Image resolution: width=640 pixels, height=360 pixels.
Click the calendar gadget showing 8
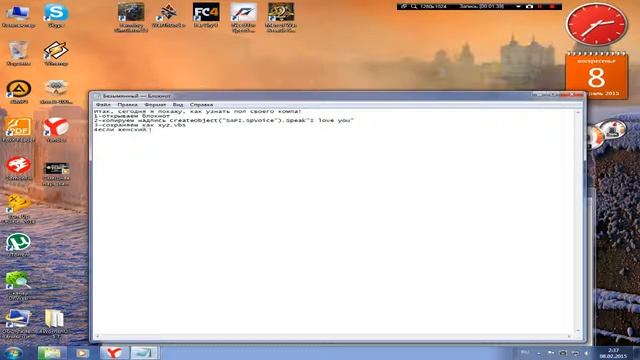pos(596,76)
